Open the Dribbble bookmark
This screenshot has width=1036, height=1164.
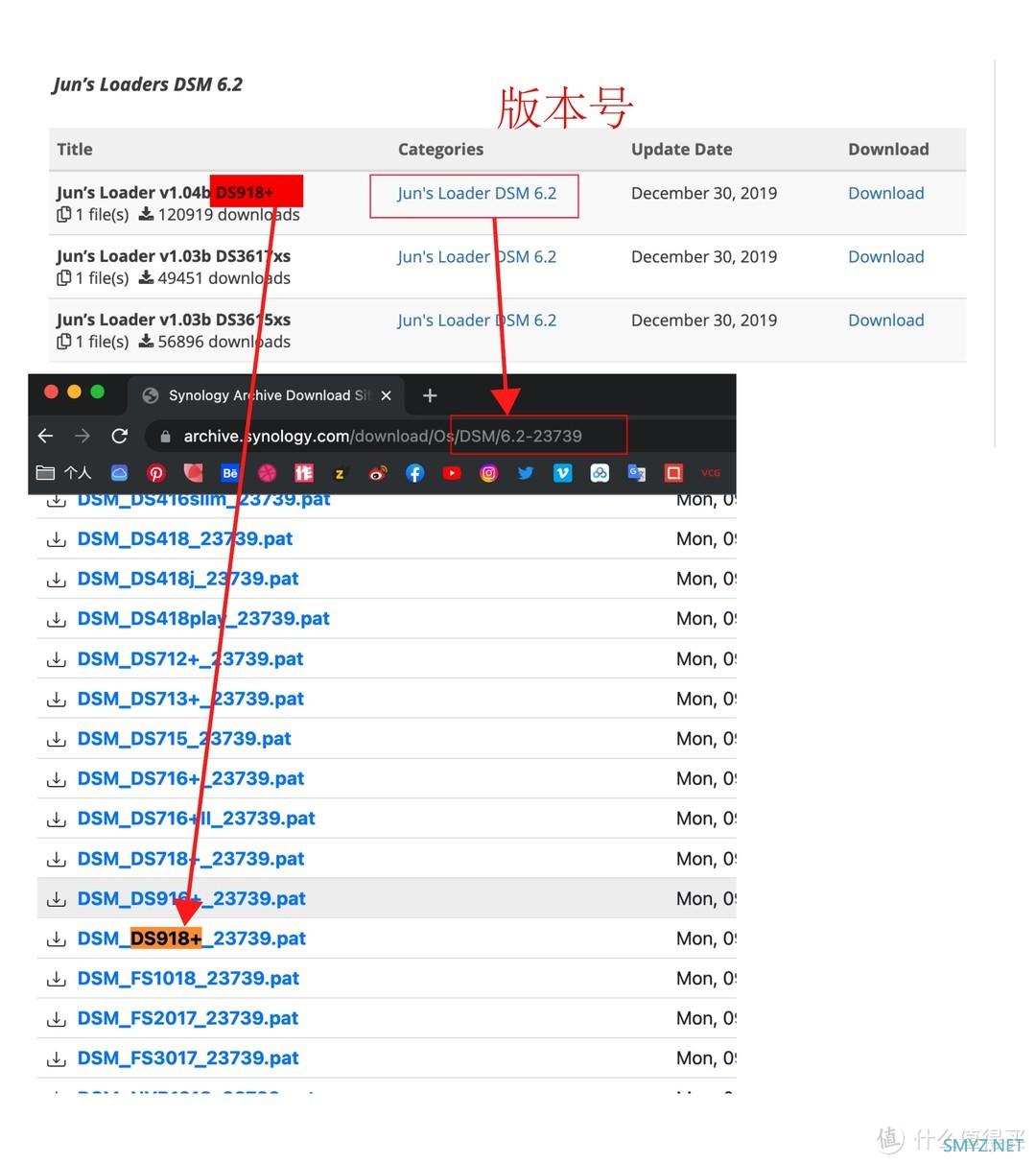267,472
